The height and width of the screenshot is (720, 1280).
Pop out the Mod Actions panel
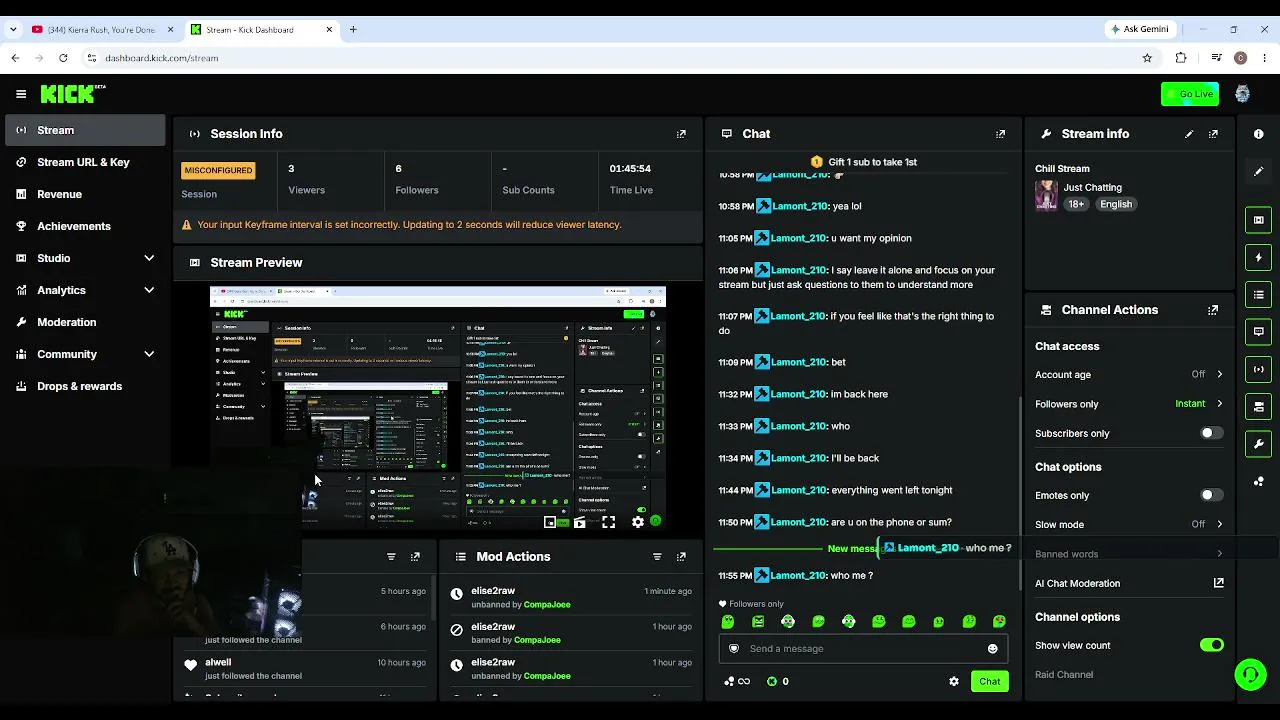pyautogui.click(x=681, y=557)
